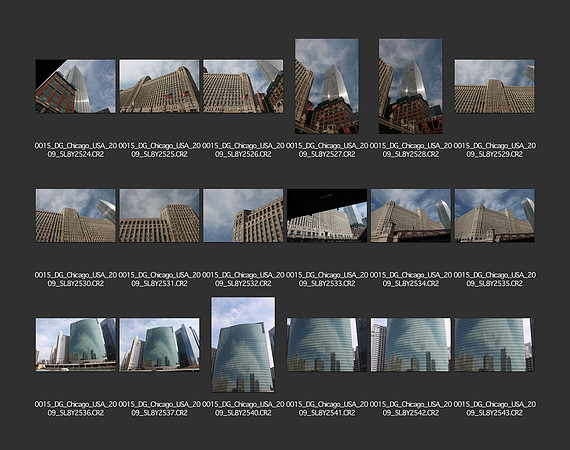Select thumbnail of photo 5L8Y2530.CR2
This screenshot has height=450, width=570.
76,216
